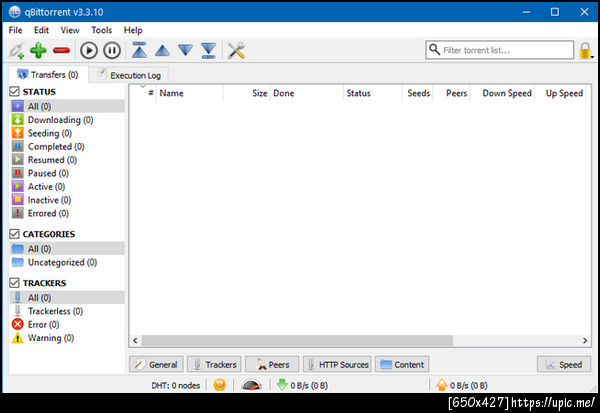Click the horizontal scrollbar thumb
600x413 pixels.
click(x=297, y=340)
